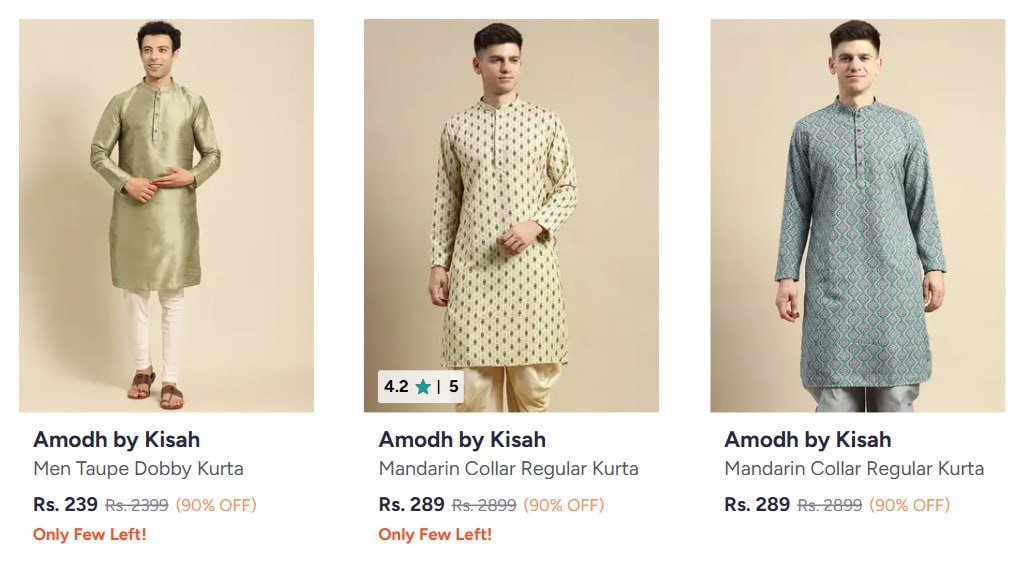Screen dimensions: 1026x574
Task: Open the cream printed kurta product image
Action: click(511, 215)
